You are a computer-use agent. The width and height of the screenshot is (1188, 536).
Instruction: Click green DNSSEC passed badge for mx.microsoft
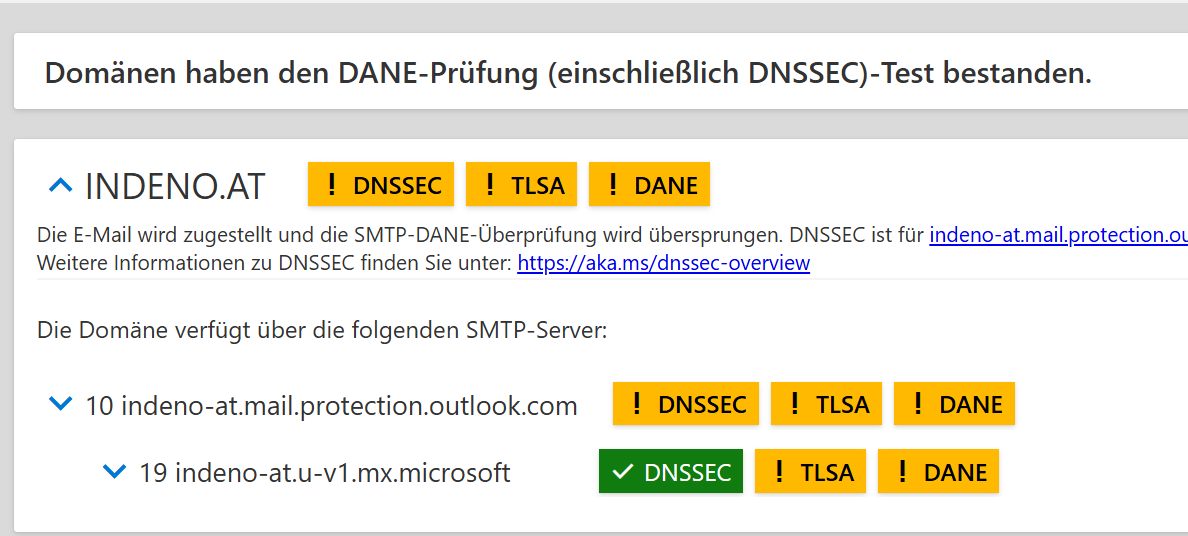click(670, 472)
